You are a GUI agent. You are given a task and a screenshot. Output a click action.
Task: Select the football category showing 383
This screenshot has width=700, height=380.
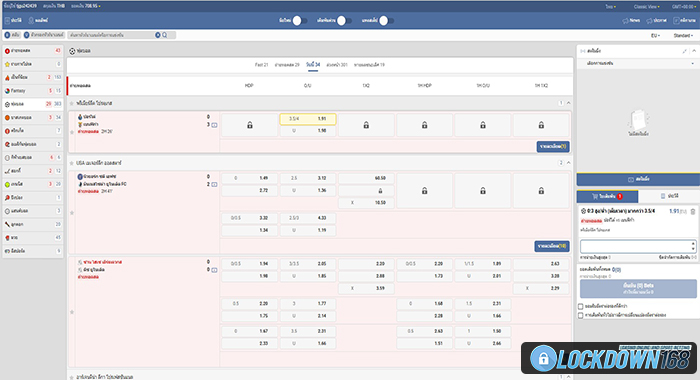pos(33,104)
